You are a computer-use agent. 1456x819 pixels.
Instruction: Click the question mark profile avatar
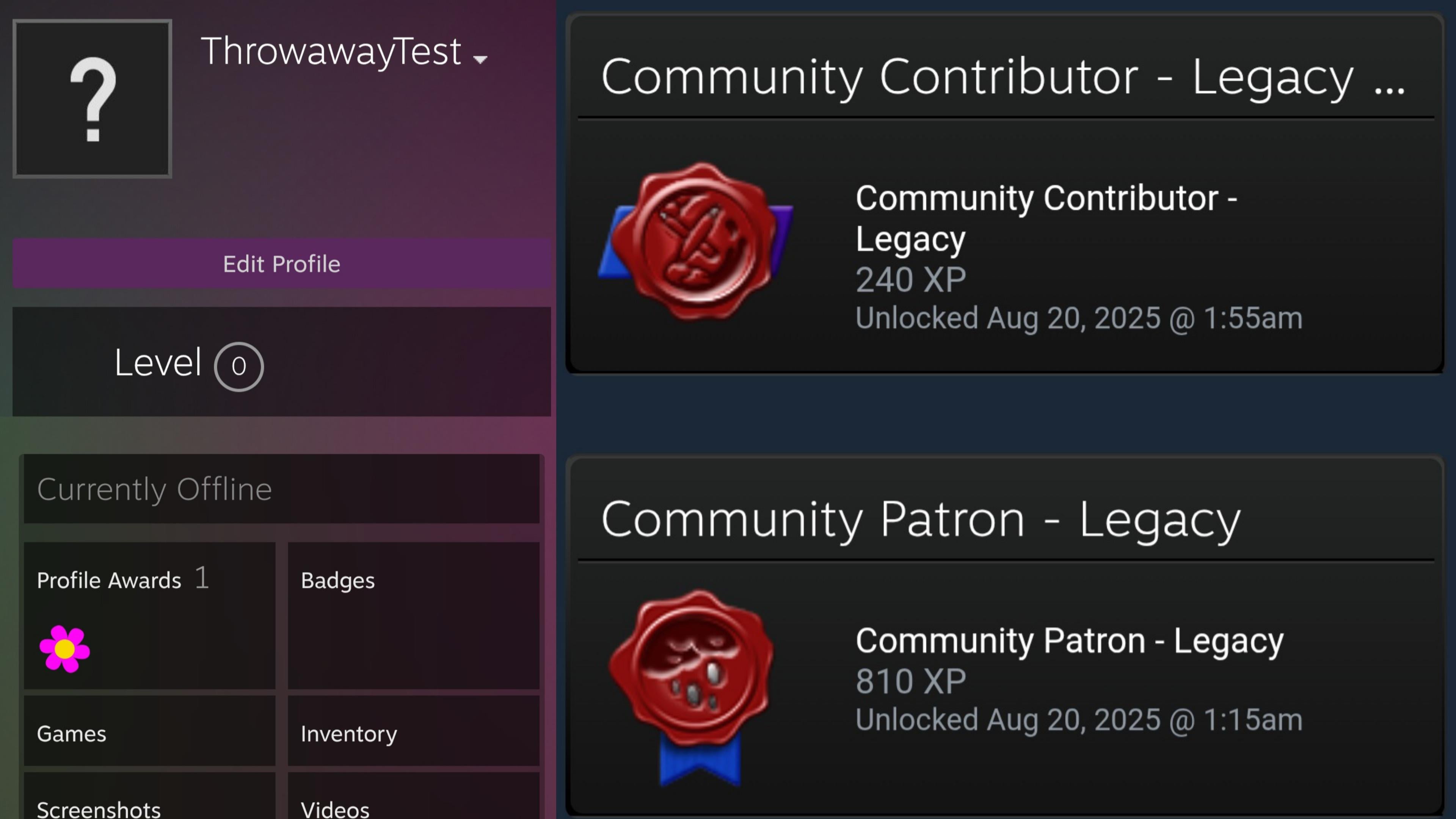click(92, 99)
